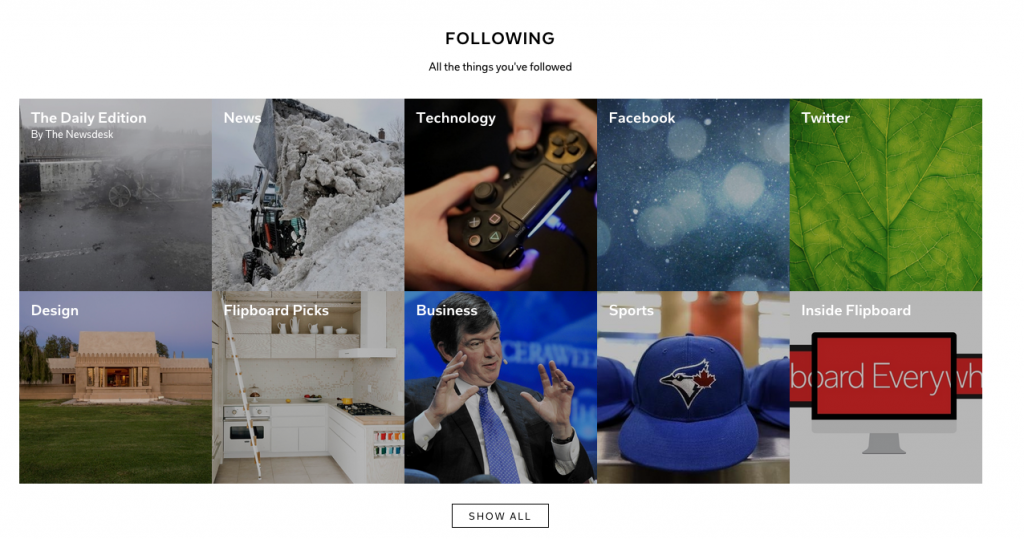Click the 'Flipboard Picks' title label
1024x539 pixels.
tap(276, 310)
